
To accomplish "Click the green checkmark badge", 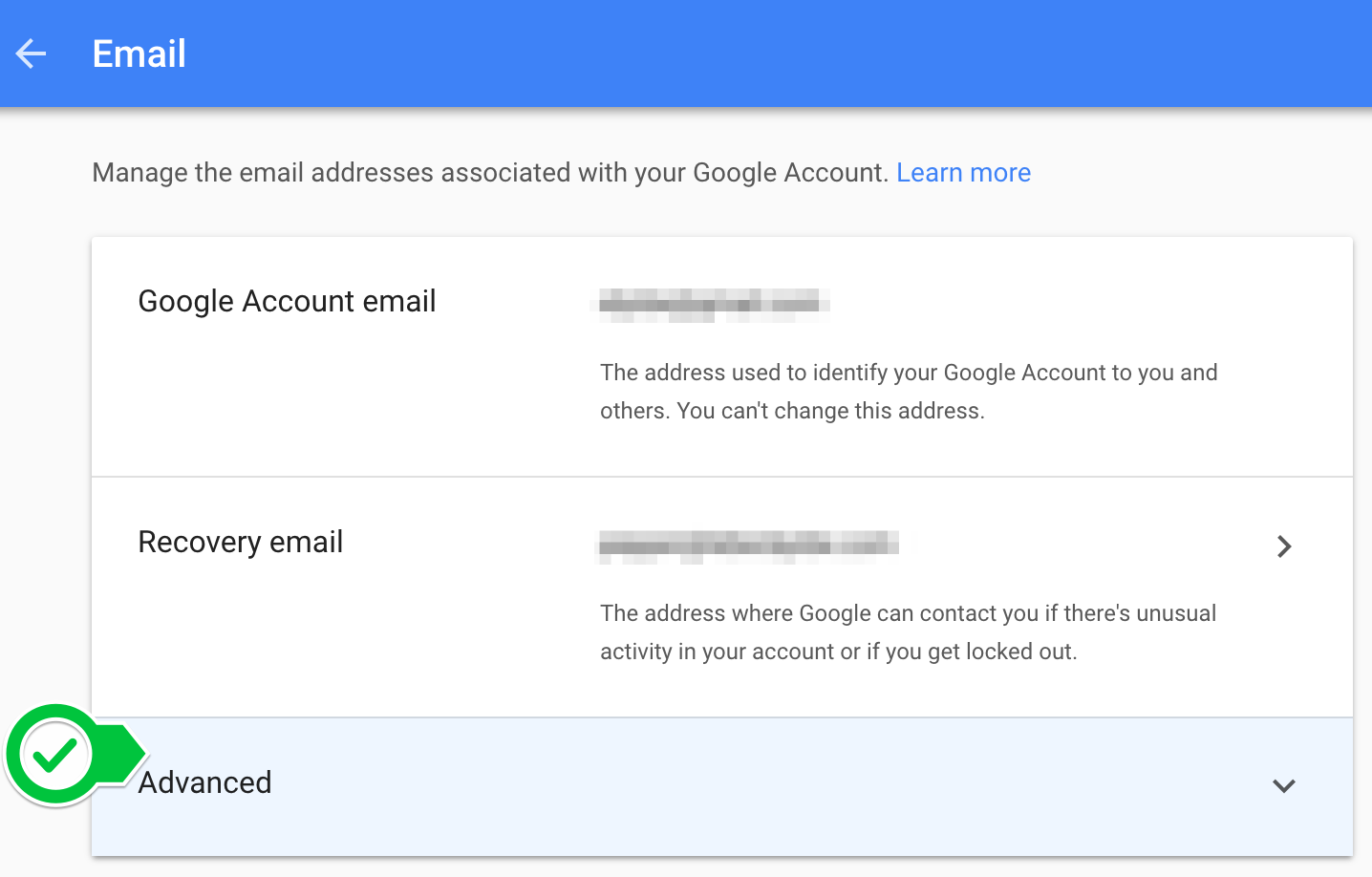I will [x=55, y=756].
